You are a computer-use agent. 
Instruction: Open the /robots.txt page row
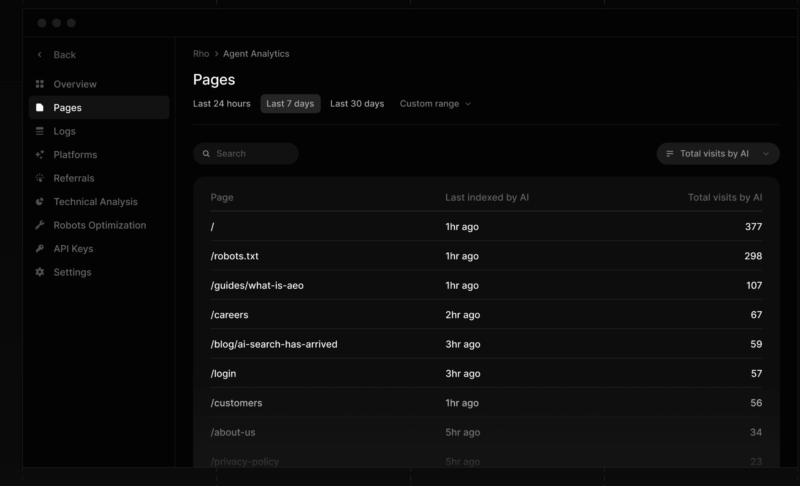(235, 256)
